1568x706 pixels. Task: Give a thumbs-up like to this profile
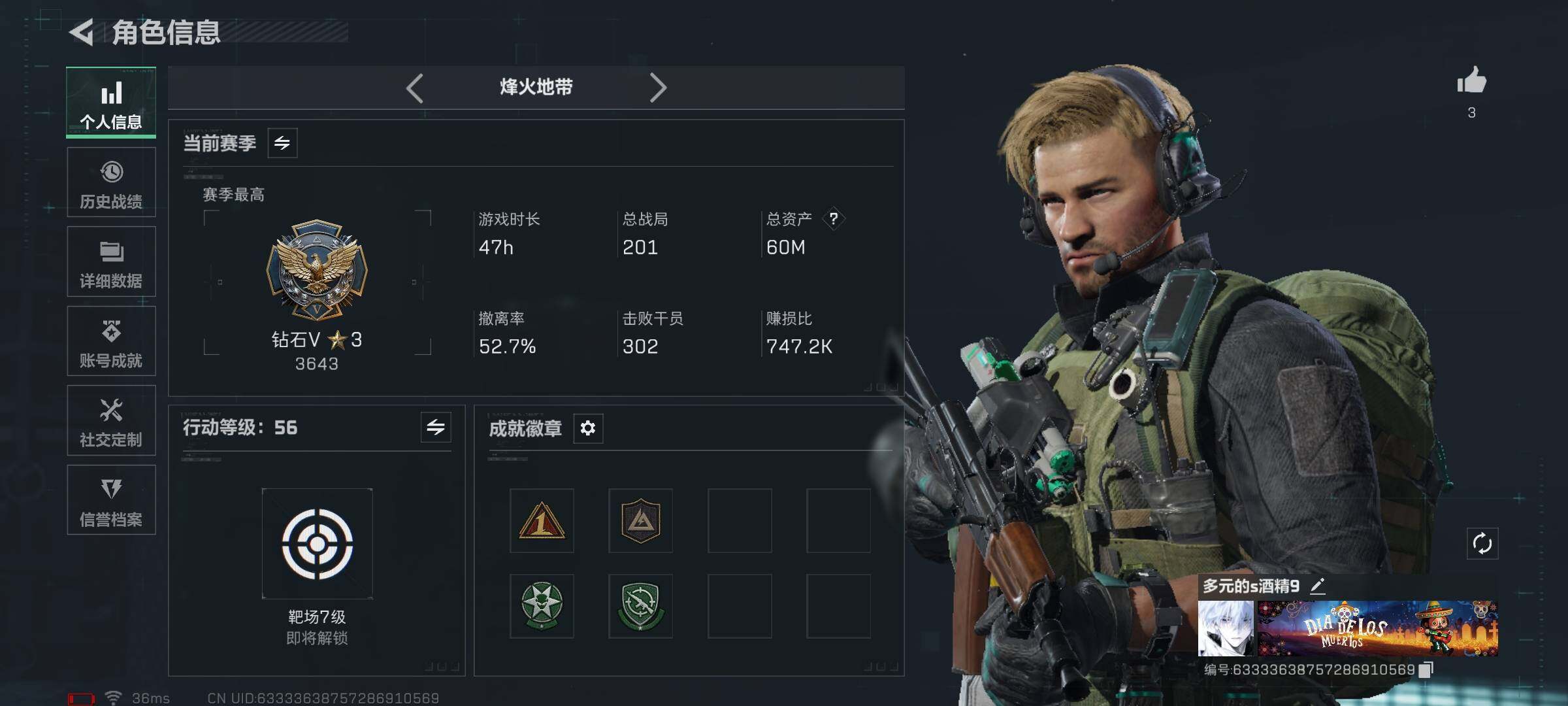(1471, 81)
